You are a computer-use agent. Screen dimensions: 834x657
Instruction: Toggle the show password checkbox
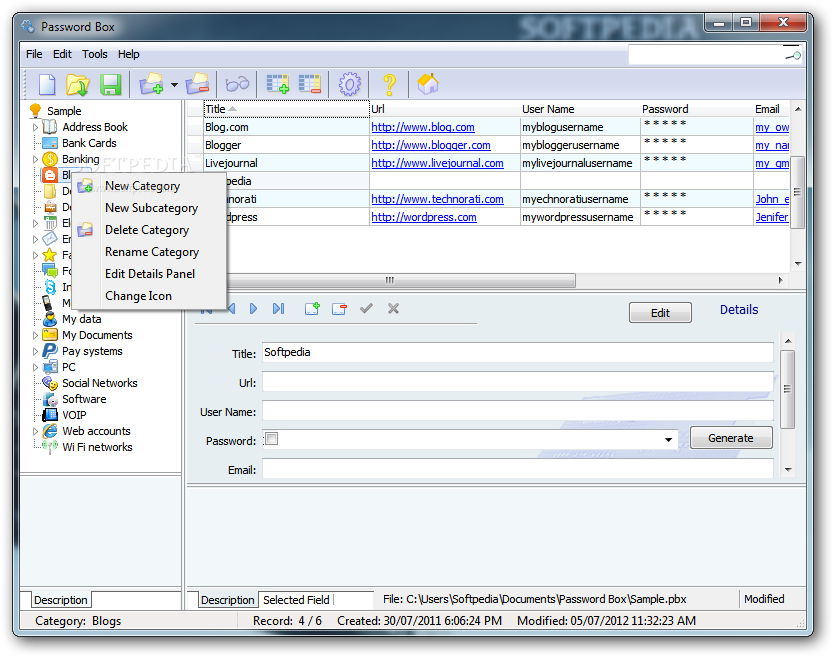tap(271, 439)
